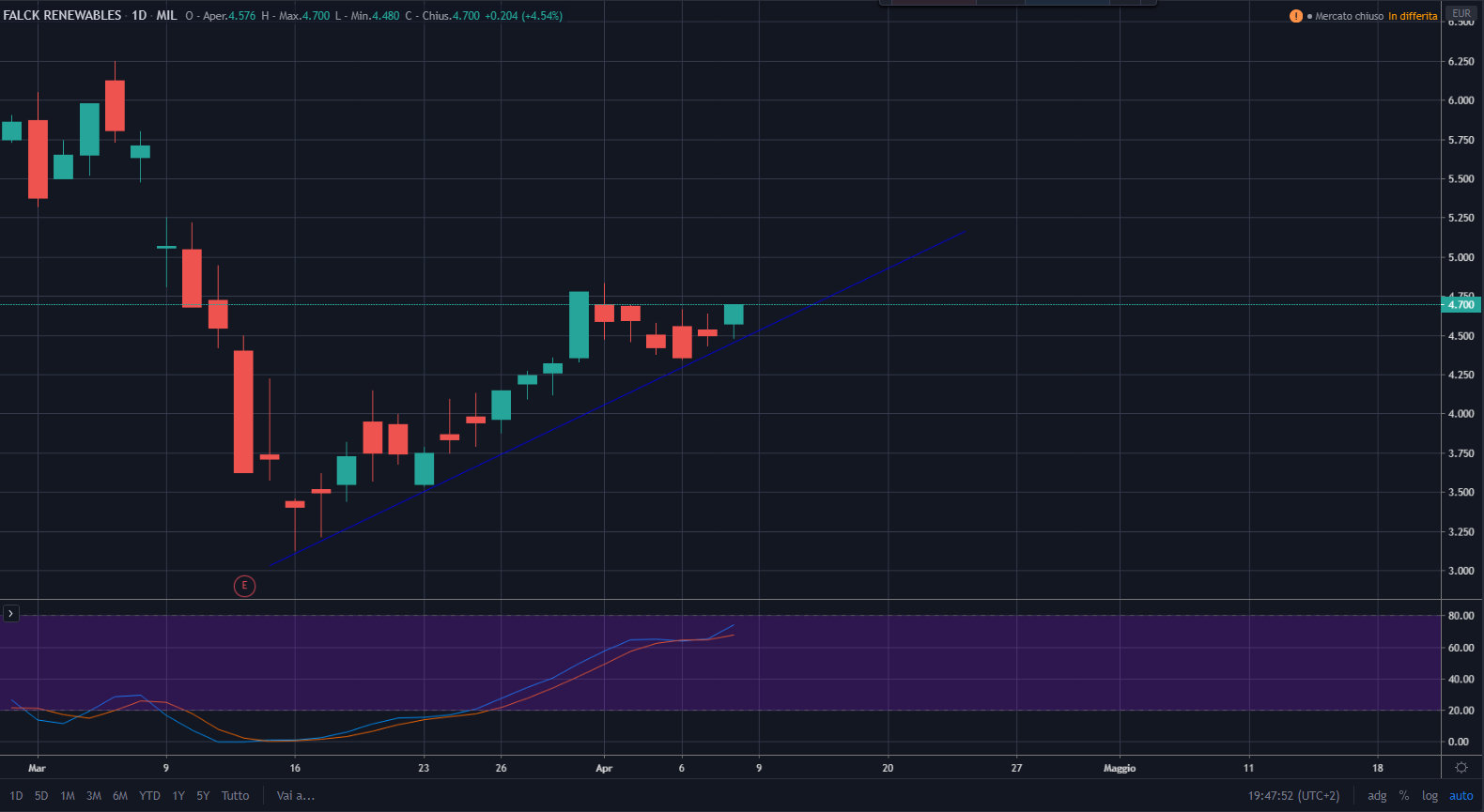The width and height of the screenshot is (1484, 812).
Task: Toggle the adg dividend adjustment option
Action: pos(1377,796)
